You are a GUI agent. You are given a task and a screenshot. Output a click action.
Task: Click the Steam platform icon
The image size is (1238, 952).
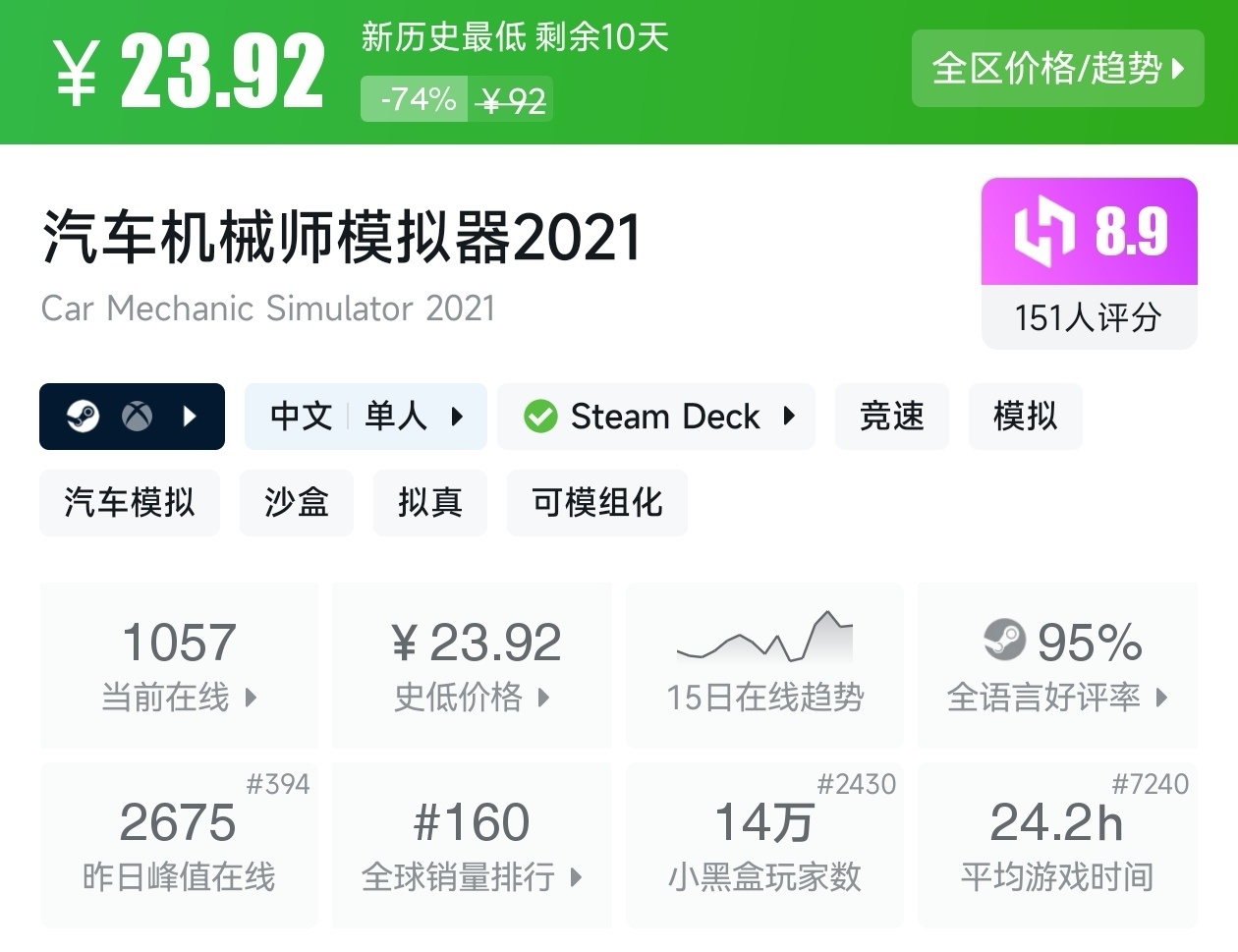click(x=83, y=417)
